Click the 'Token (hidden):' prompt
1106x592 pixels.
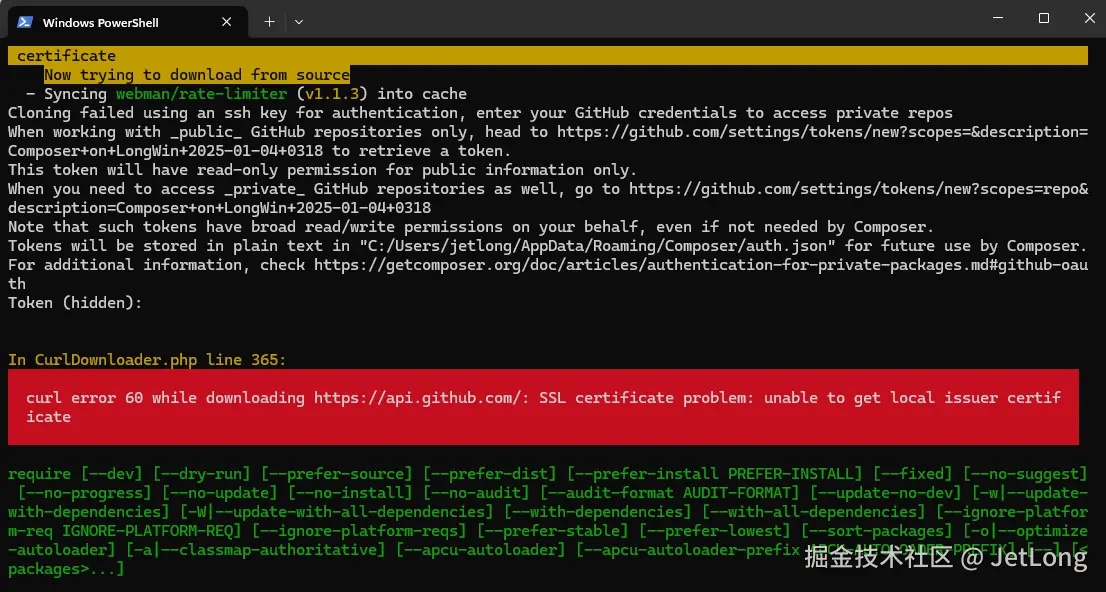[75, 303]
